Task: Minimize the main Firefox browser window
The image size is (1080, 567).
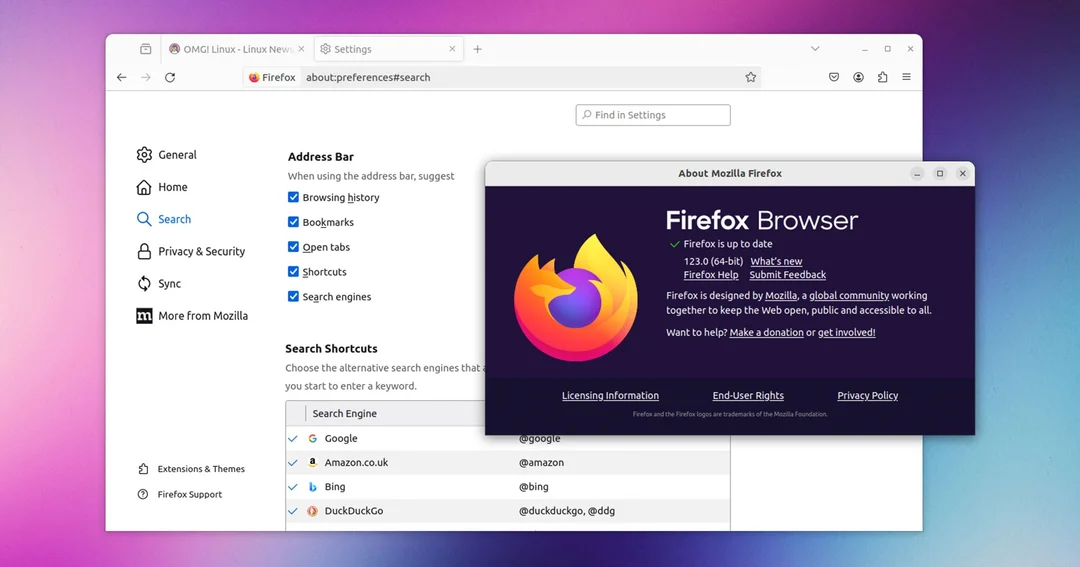Action: [x=864, y=49]
